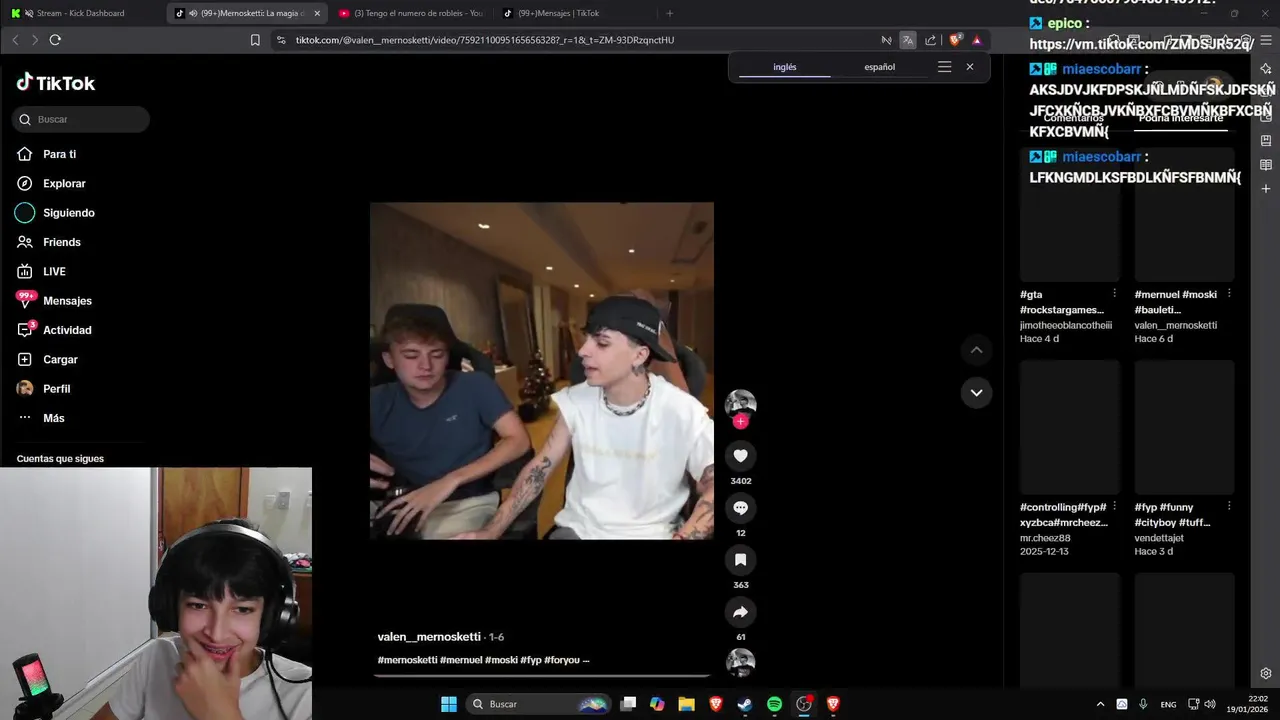This screenshot has height=720, width=1280.
Task: Play or pause the TikTok video
Action: pyautogui.click(x=541, y=371)
